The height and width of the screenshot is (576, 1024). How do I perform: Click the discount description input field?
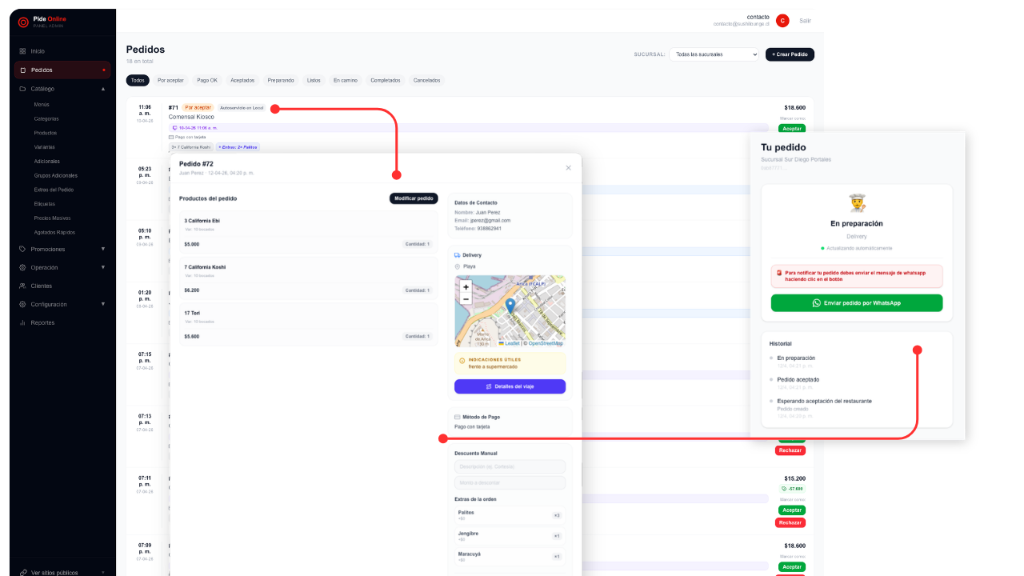pyautogui.click(x=510, y=467)
